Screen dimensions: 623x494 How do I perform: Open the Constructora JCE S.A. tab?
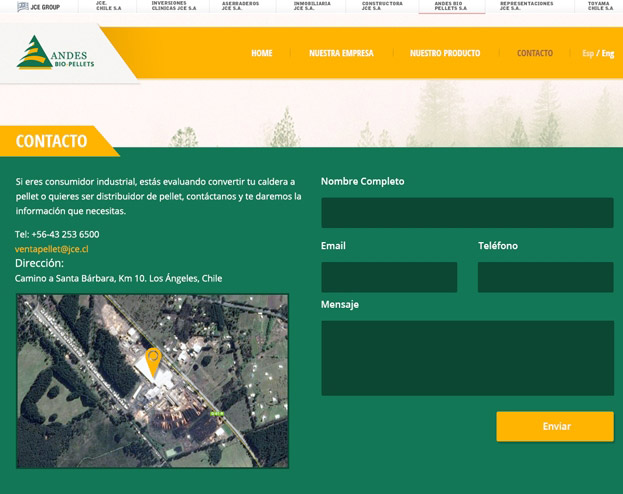pos(382,6)
